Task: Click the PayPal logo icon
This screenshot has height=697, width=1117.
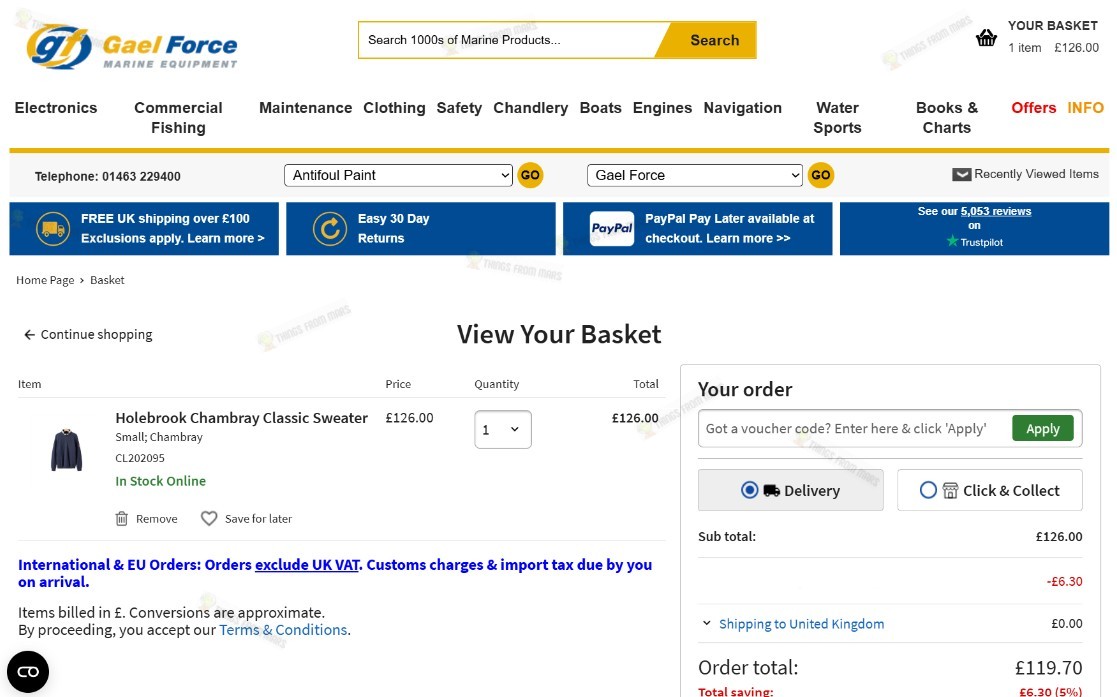Action: point(611,229)
